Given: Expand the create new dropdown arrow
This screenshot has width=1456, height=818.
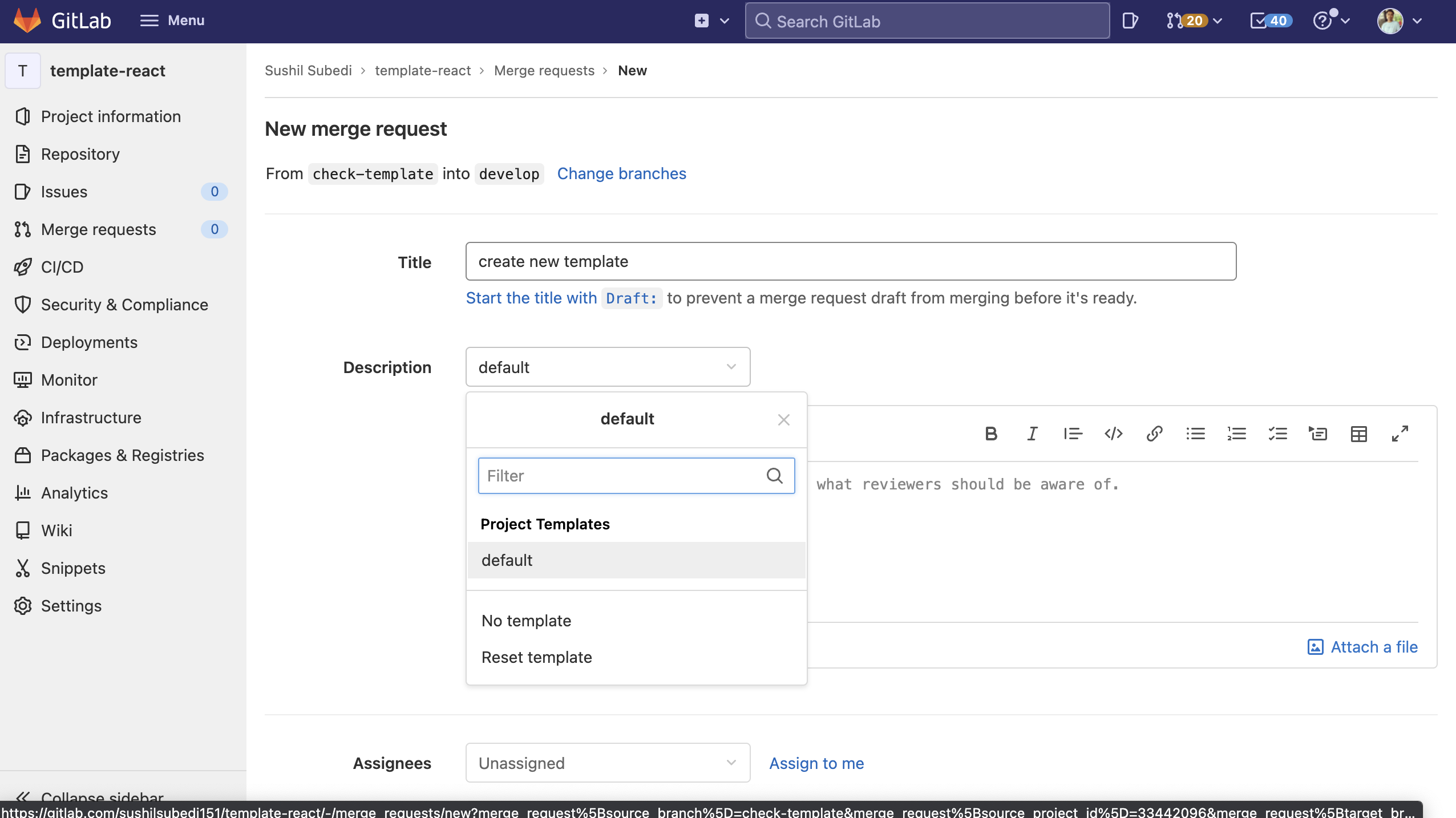Looking at the screenshot, I should point(725,21).
